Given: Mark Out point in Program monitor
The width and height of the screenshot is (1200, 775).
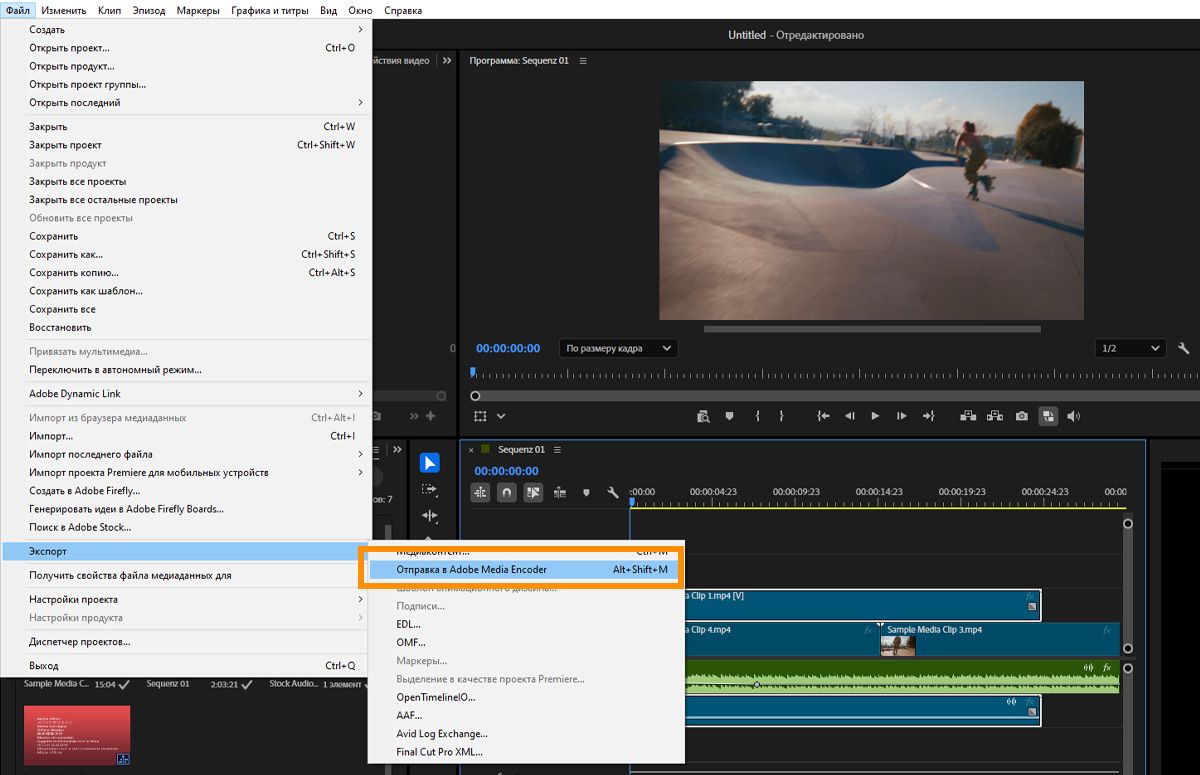Looking at the screenshot, I should (x=781, y=416).
